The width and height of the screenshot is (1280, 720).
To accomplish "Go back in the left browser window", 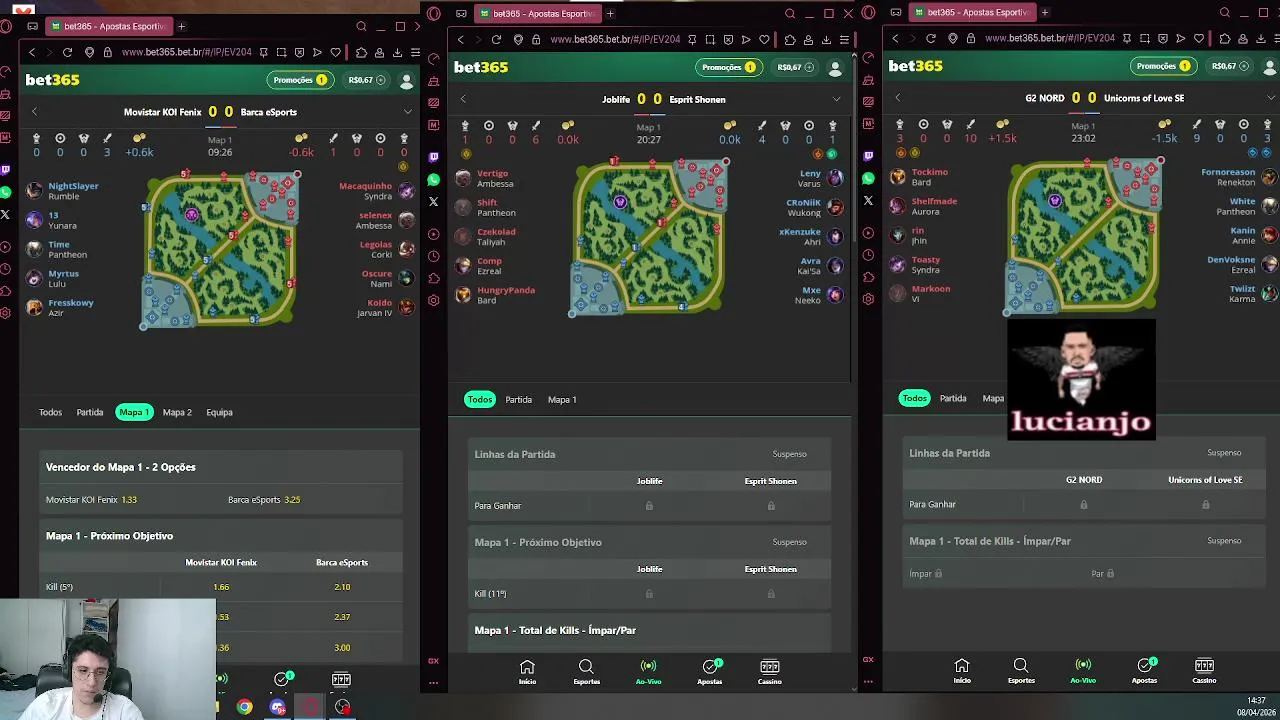I will (x=32, y=52).
